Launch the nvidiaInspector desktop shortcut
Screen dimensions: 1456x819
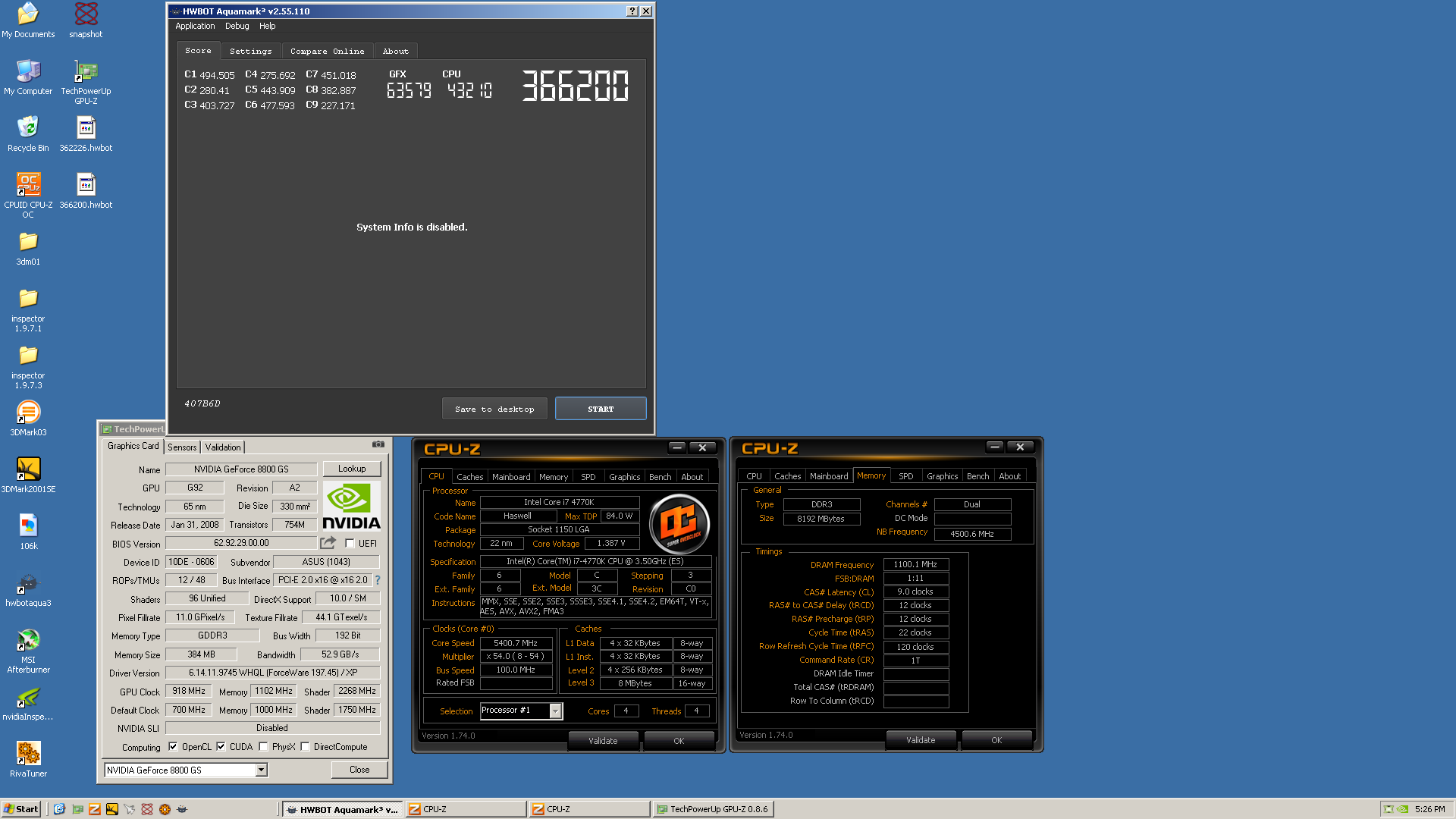pos(28,696)
